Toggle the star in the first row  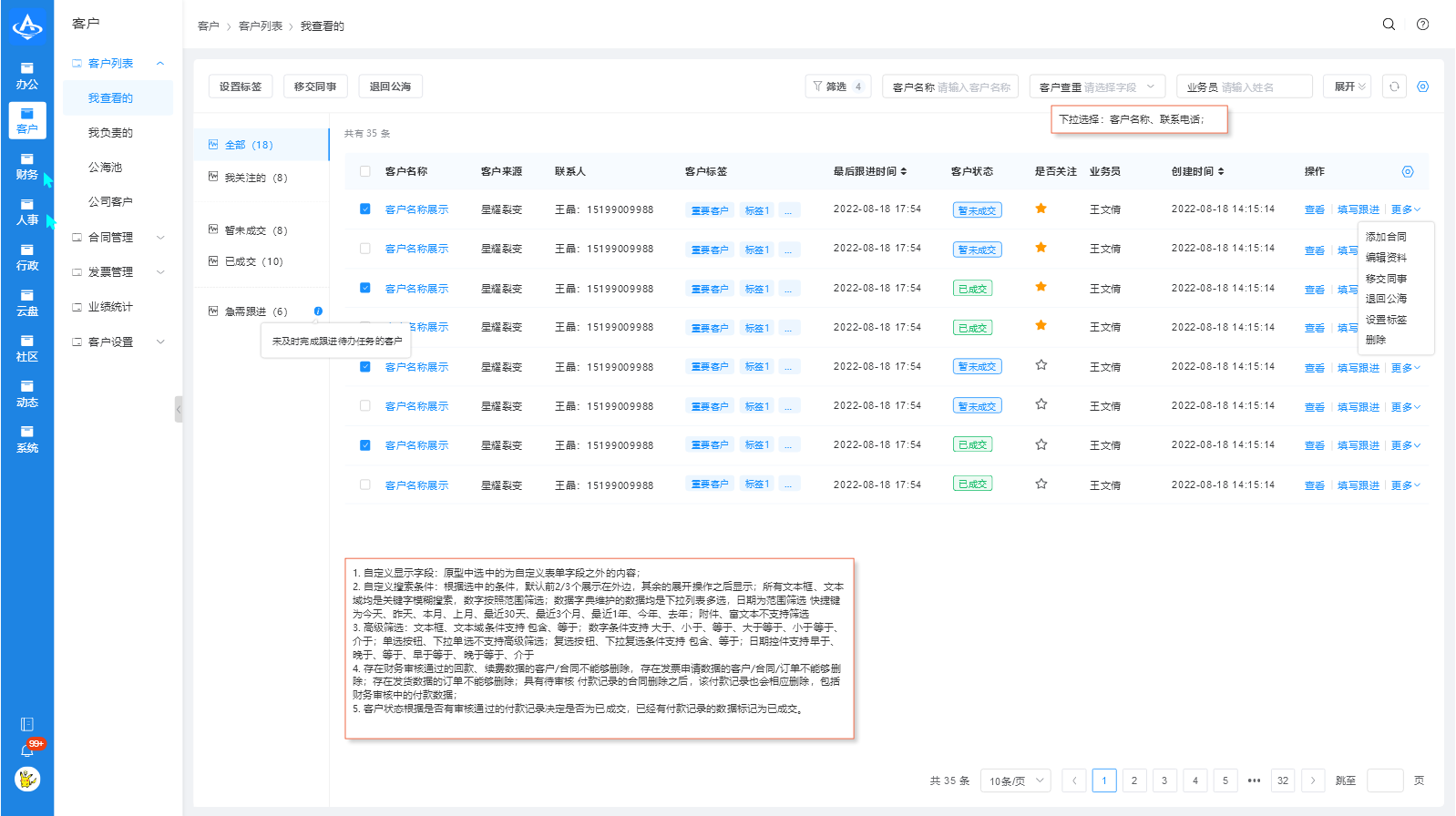1041,209
